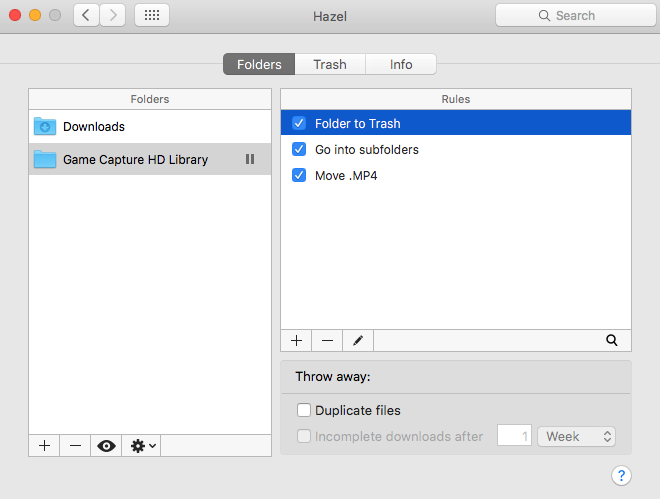This screenshot has height=499, width=660.
Task: Click the magnifier icon in the rules toolbar
Action: click(612, 340)
